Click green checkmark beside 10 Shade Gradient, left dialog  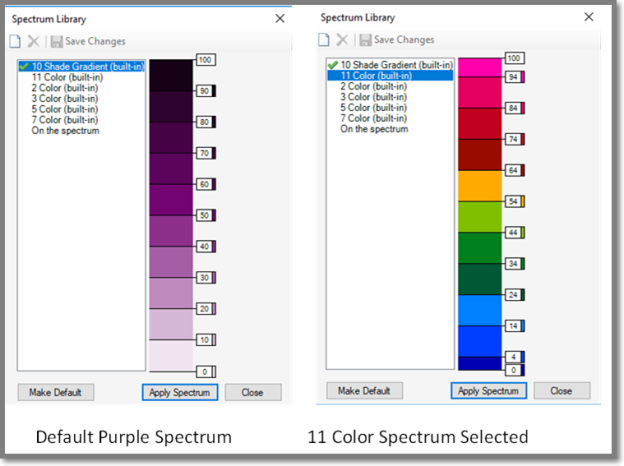tap(24, 66)
